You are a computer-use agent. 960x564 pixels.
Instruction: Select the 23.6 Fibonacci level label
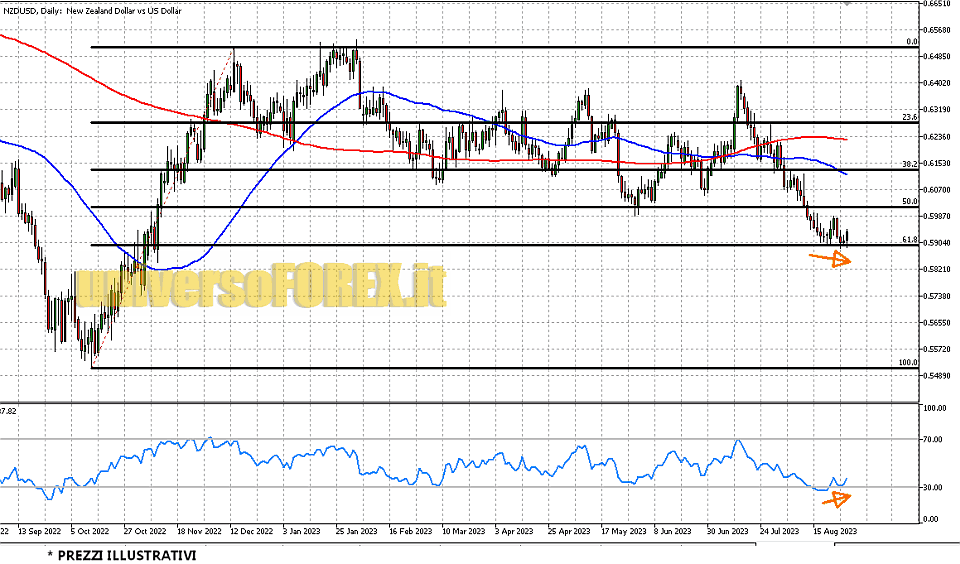909,117
